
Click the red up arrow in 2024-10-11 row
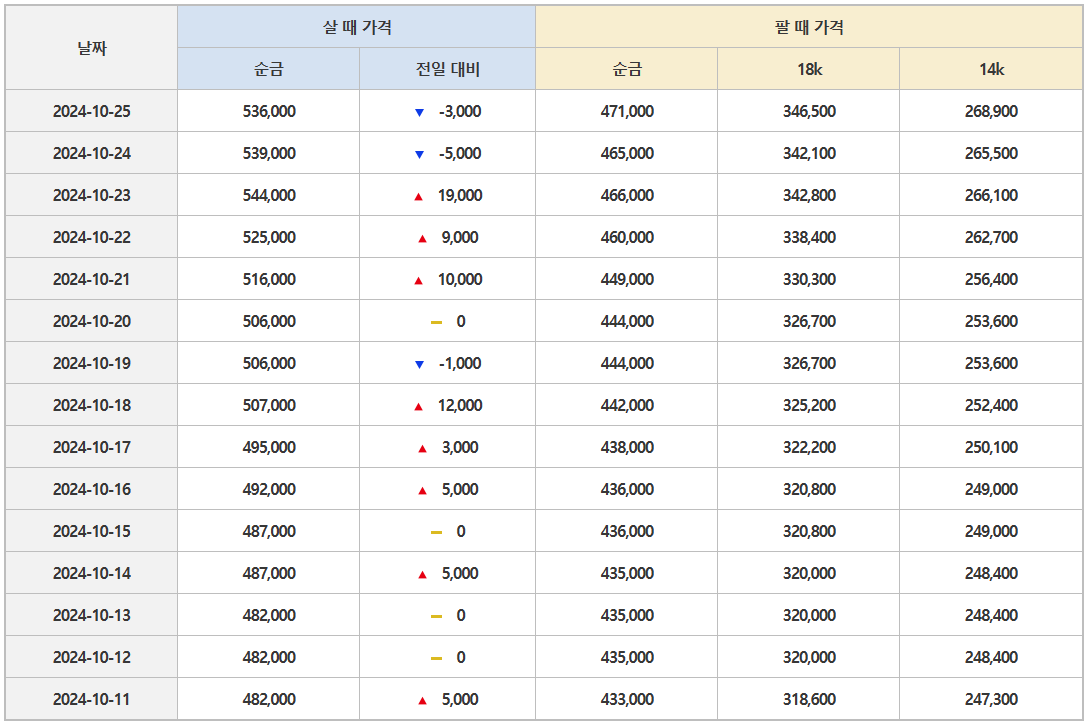(x=422, y=701)
